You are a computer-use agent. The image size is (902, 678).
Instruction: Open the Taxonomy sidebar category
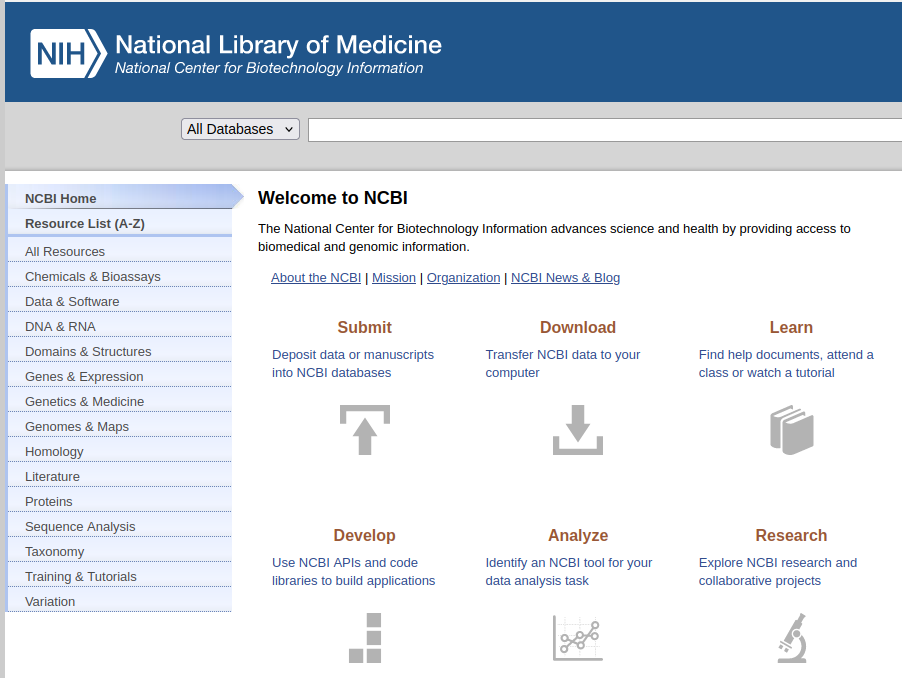(x=55, y=551)
